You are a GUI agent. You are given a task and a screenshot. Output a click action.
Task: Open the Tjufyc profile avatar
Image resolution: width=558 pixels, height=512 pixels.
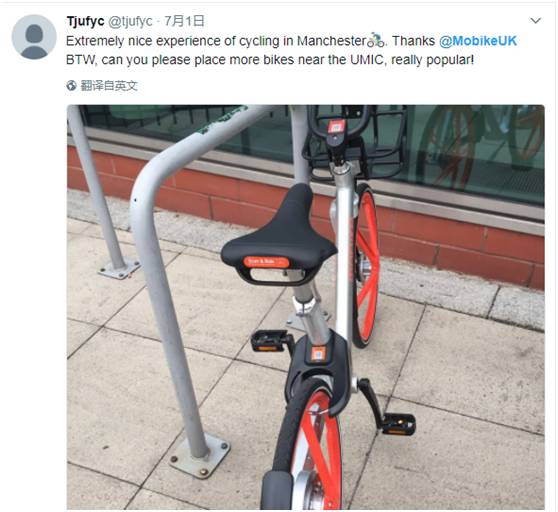tap(34, 37)
